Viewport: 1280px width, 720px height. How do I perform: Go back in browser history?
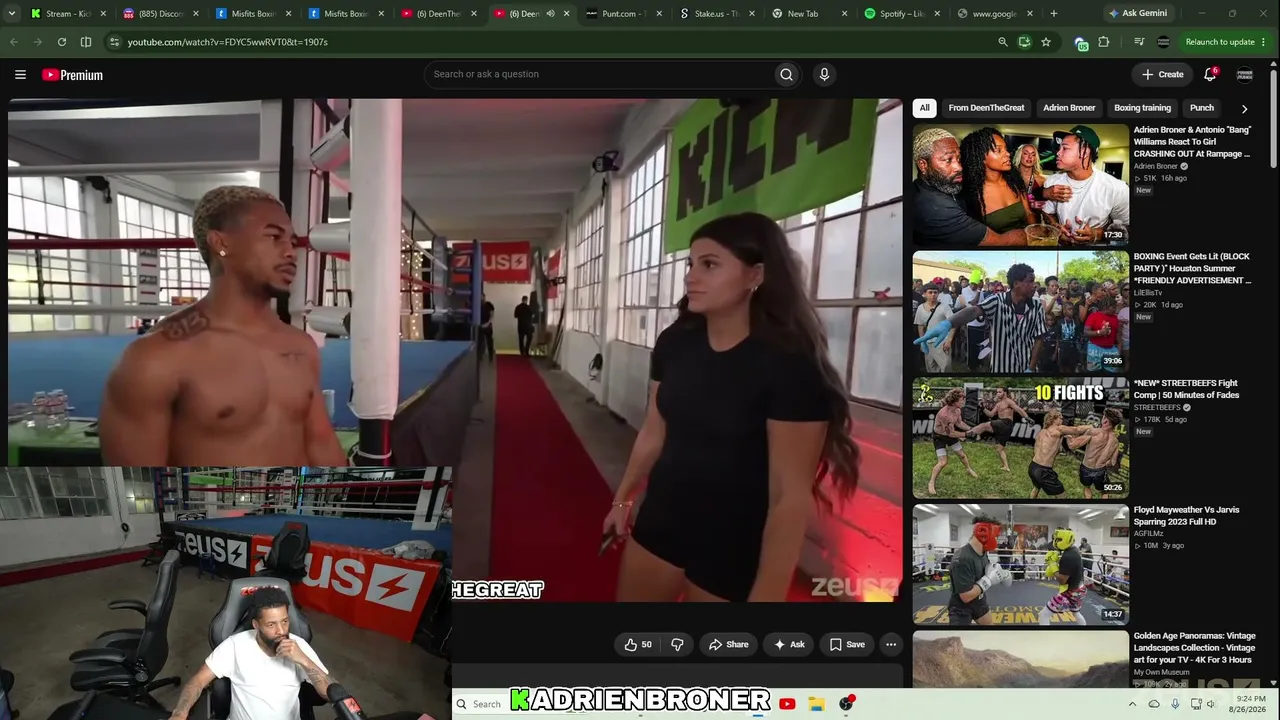pos(14,42)
